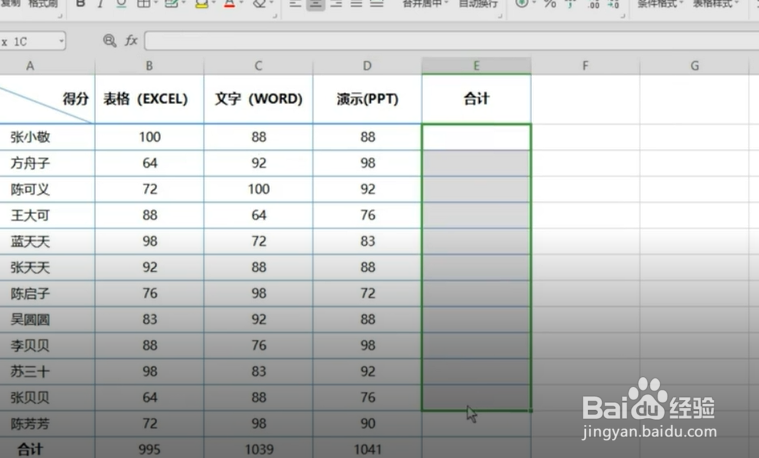Select the name cell 蓝天天
The width and height of the screenshot is (759, 458).
tap(47, 242)
